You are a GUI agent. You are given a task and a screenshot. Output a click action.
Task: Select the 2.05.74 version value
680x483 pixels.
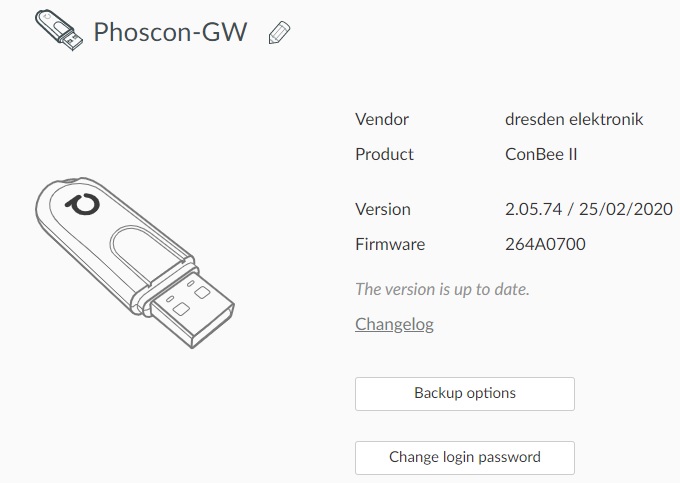[533, 209]
